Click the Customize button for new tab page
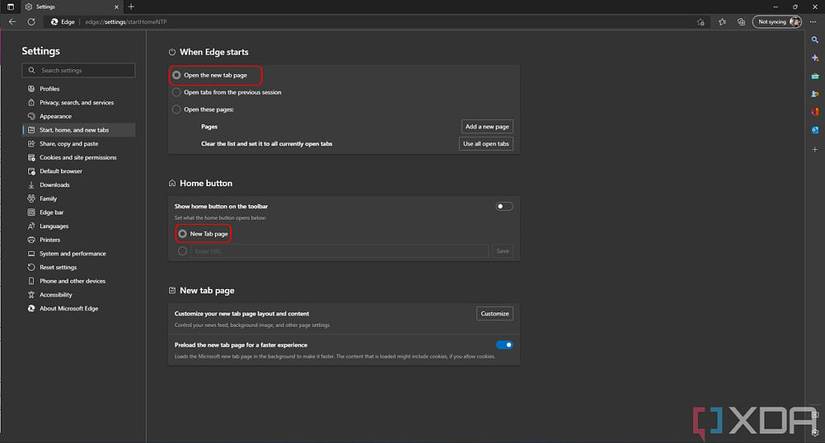This screenshot has height=443, width=825. coord(495,314)
